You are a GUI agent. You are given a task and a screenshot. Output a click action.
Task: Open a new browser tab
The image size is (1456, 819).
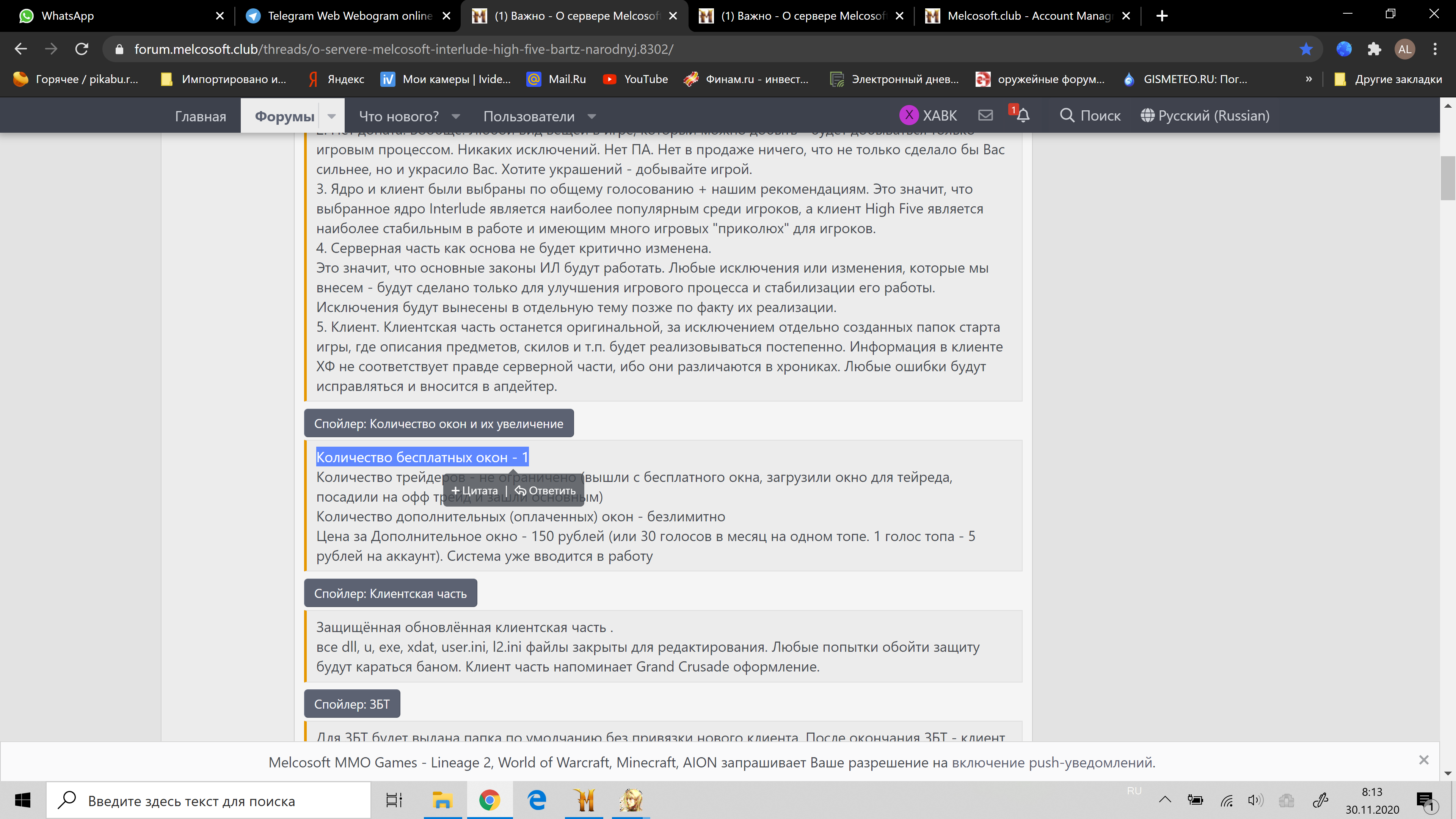point(1161,16)
